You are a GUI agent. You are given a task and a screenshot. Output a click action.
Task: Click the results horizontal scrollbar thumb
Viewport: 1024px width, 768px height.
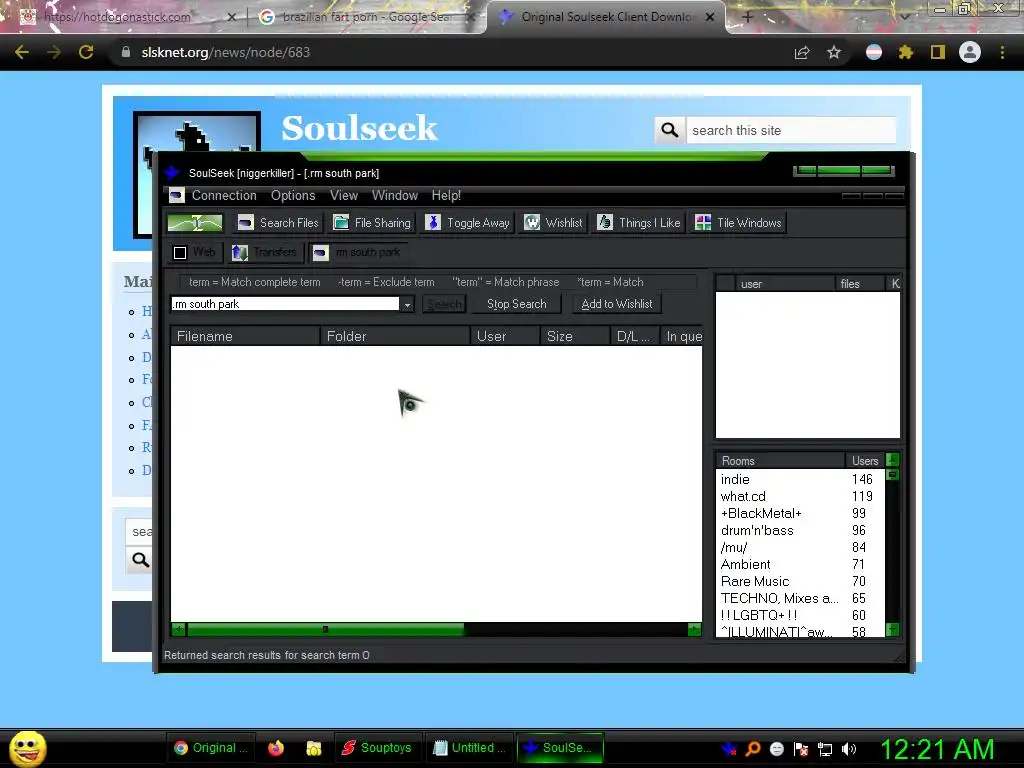[x=325, y=630]
